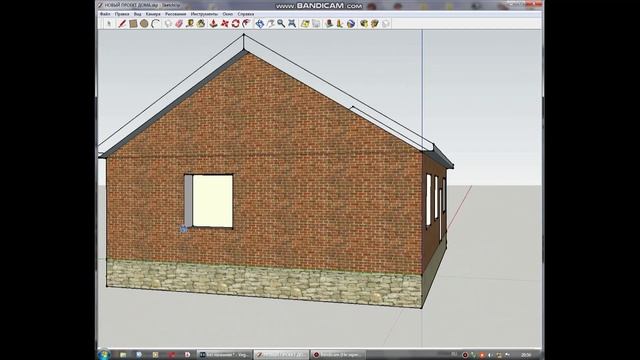This screenshot has width=640, height=360.
Task: Activate the Circle tool
Action: [144, 24]
